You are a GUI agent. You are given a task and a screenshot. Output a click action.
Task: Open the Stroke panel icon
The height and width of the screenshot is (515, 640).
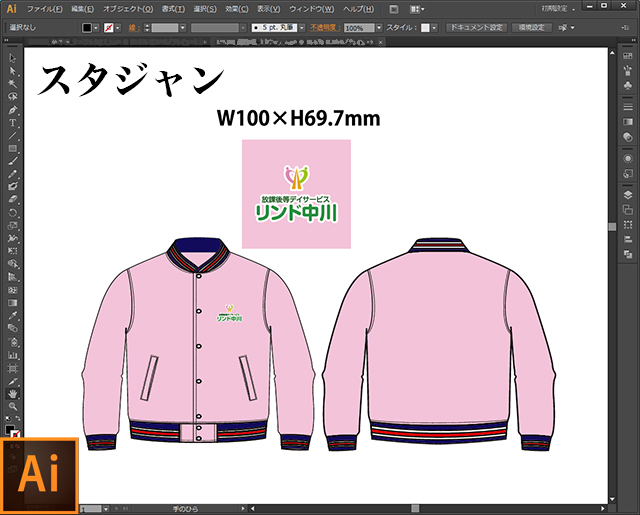[x=628, y=107]
